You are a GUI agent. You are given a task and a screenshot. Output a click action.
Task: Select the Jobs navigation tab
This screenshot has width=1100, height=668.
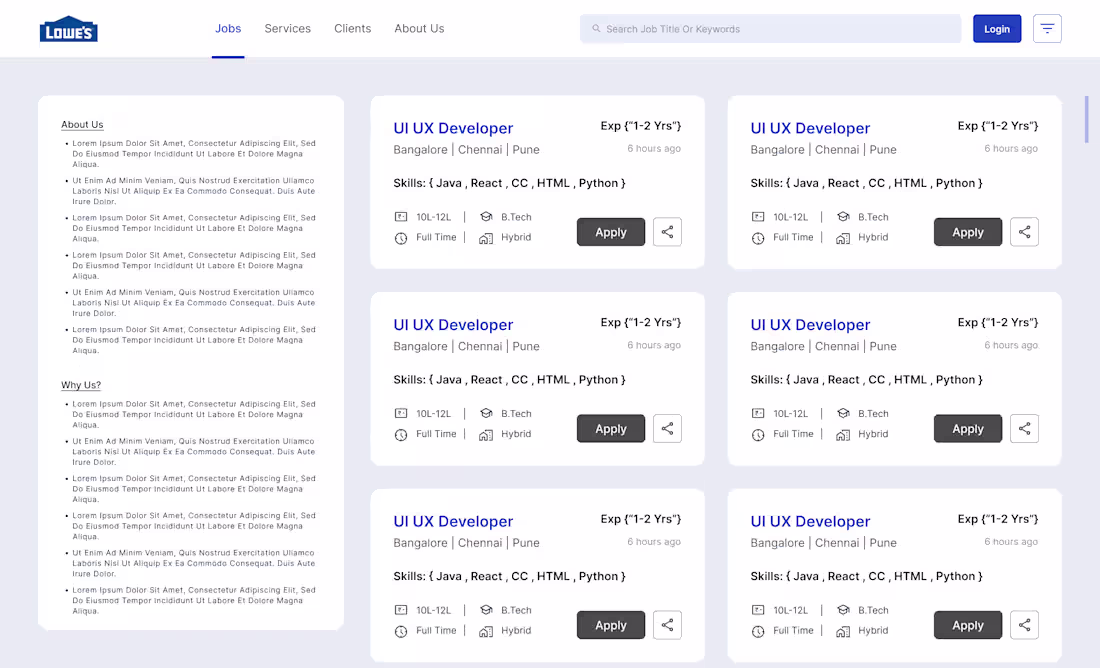coord(228,28)
